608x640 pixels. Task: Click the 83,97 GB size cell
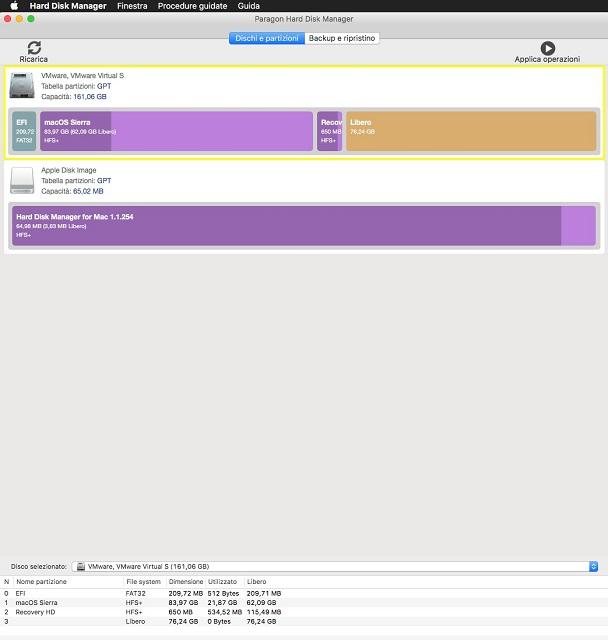183,603
